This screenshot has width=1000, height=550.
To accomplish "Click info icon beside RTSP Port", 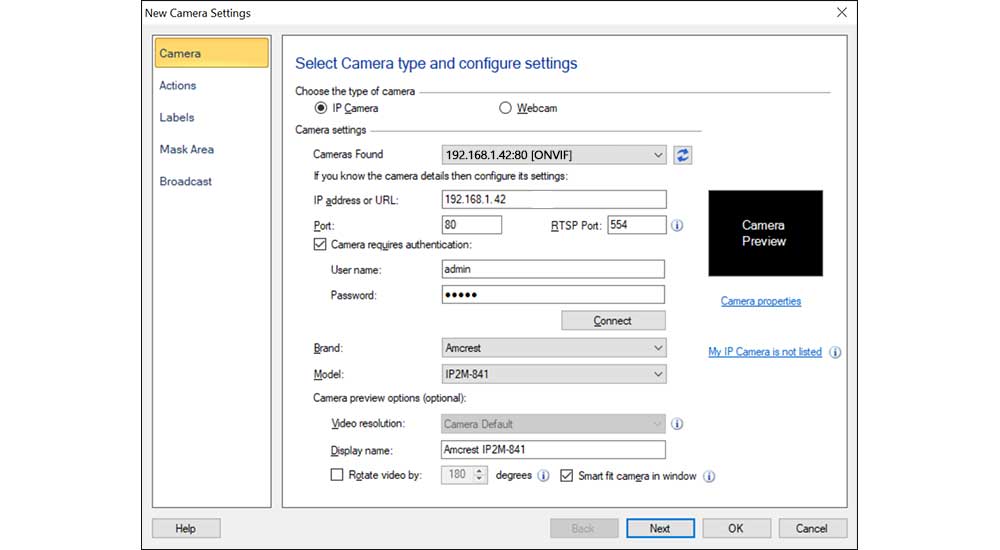I will [x=677, y=226].
